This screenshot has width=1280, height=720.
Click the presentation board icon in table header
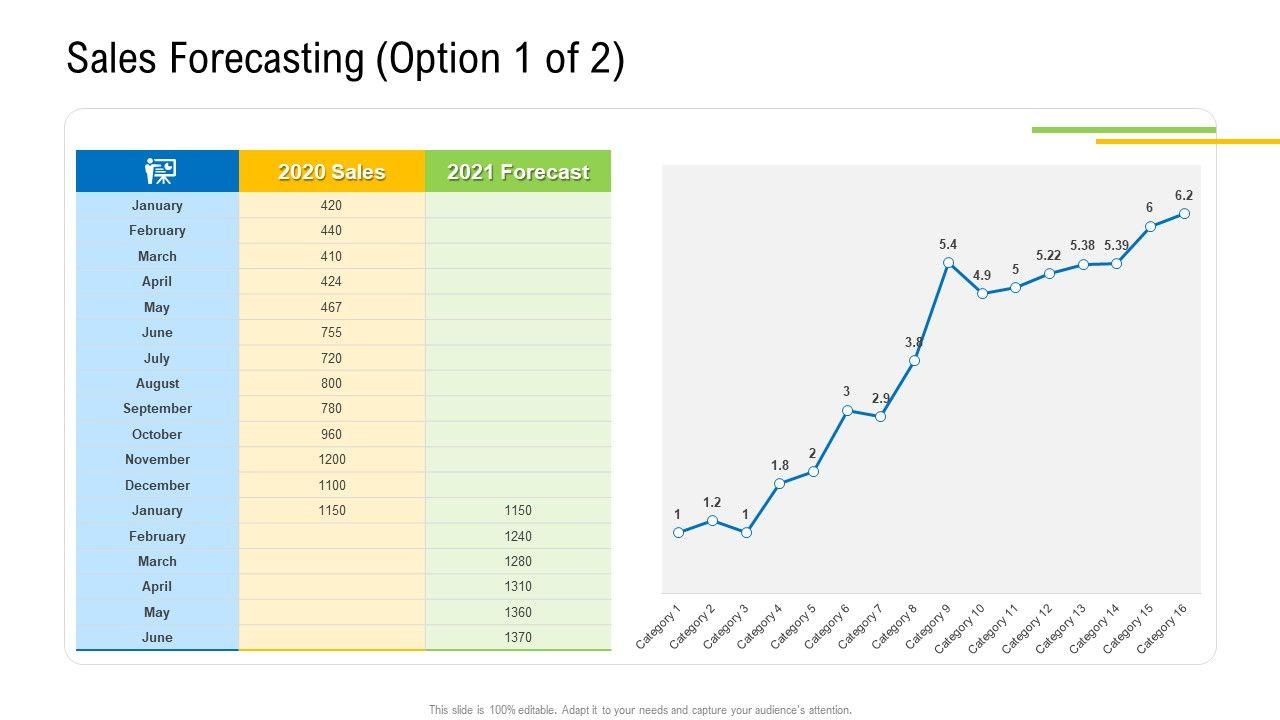click(159, 172)
